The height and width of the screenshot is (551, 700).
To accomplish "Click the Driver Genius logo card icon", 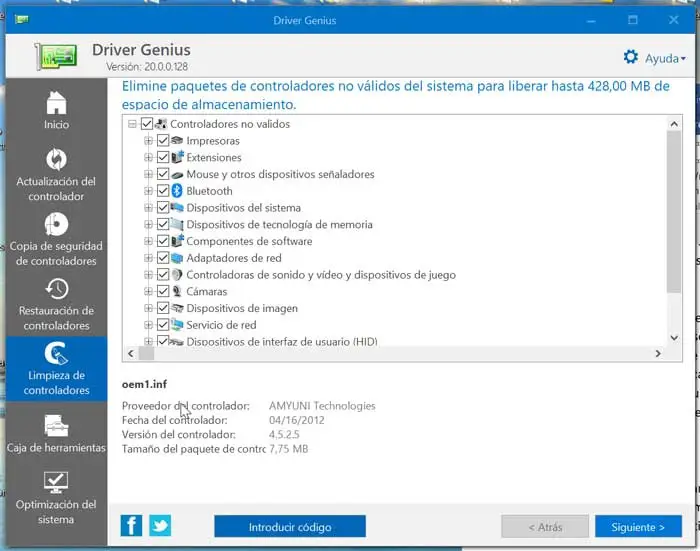I will [x=56, y=56].
